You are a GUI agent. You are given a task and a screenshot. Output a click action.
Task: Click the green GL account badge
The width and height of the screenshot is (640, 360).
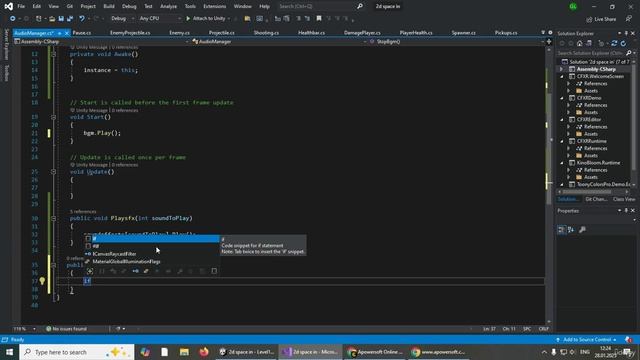[x=573, y=7]
